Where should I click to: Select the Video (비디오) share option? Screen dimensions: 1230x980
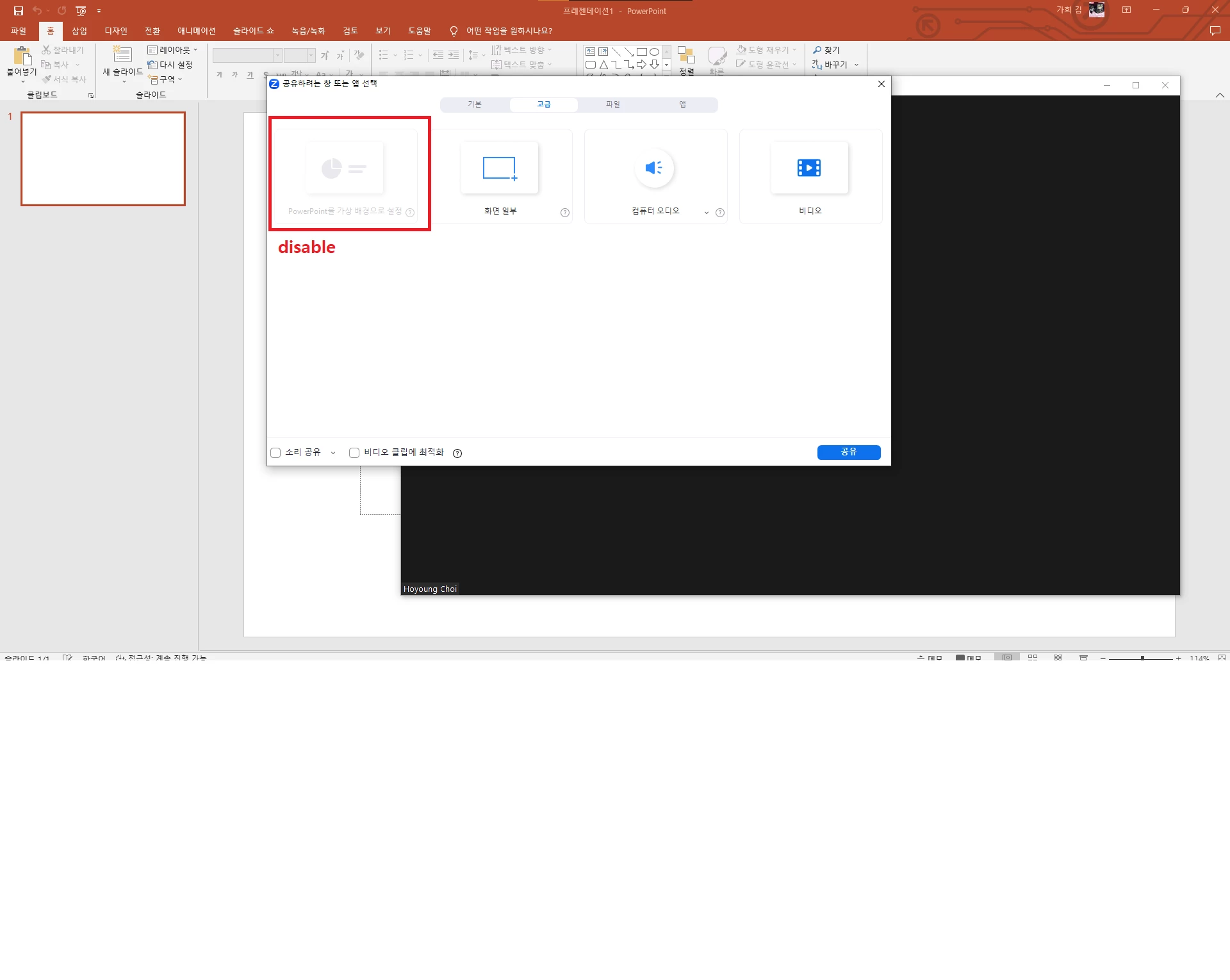(809, 168)
